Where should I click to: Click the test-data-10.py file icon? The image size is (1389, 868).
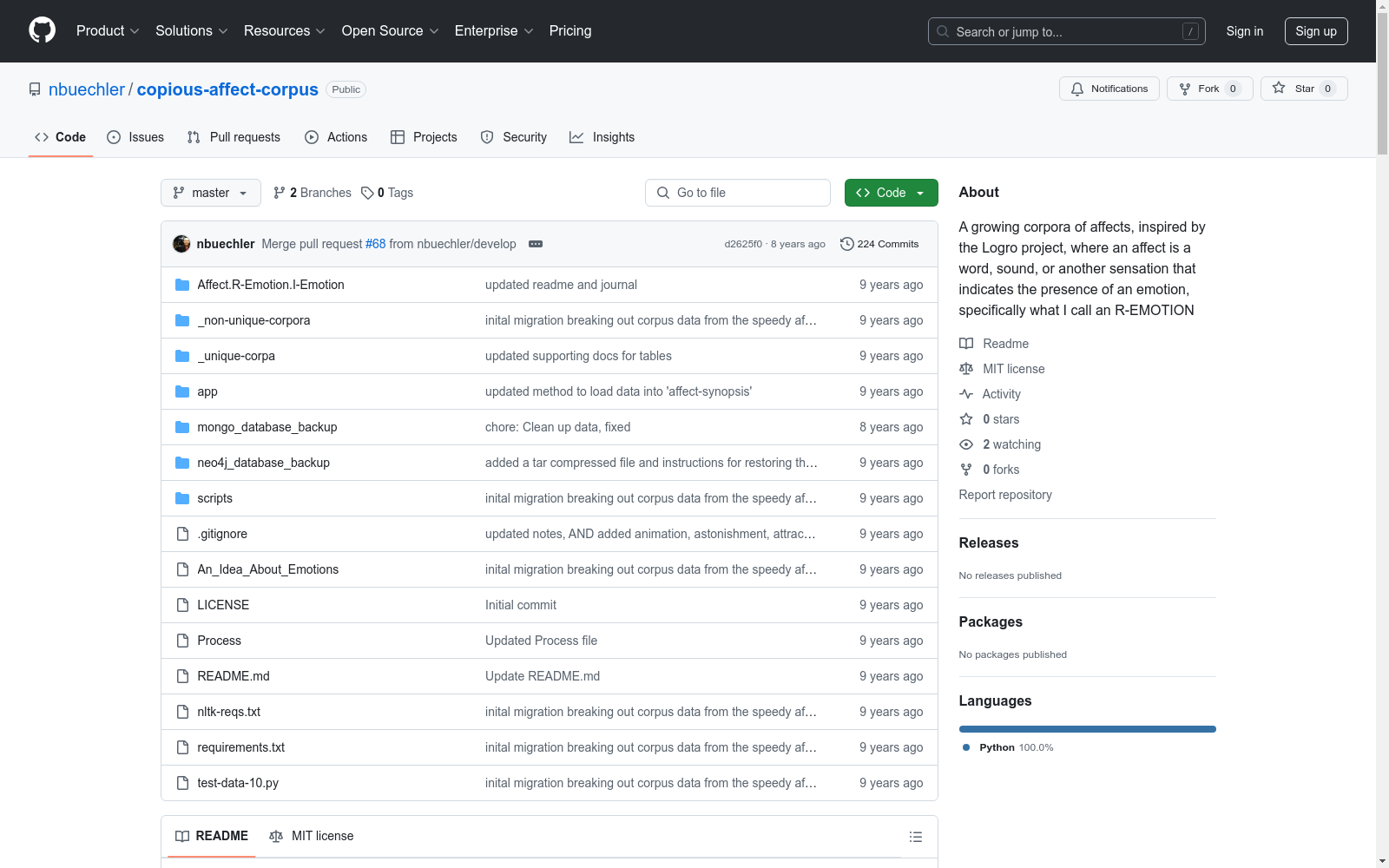[182, 783]
